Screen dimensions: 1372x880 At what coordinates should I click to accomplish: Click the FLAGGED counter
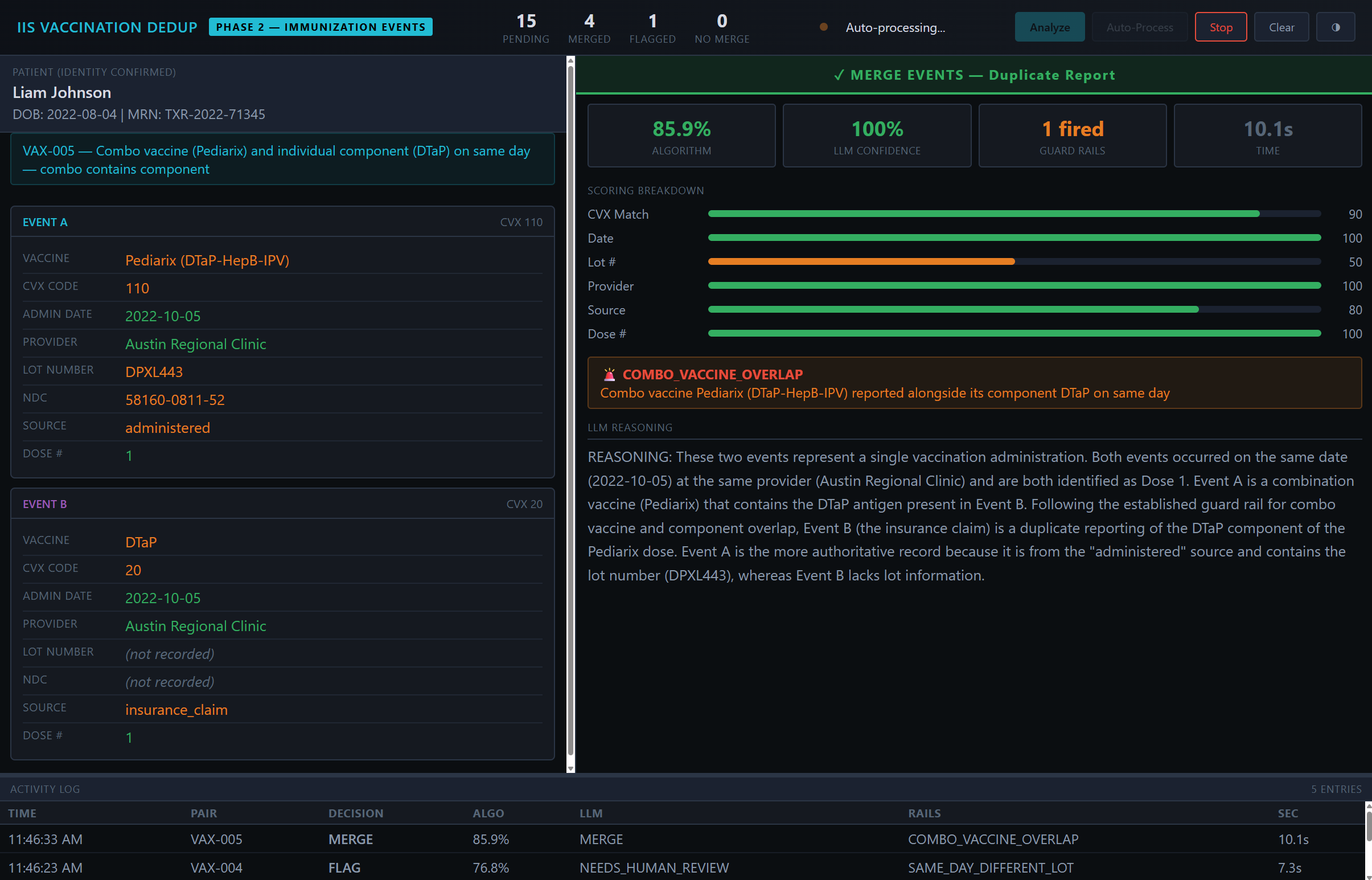pyautogui.click(x=652, y=27)
